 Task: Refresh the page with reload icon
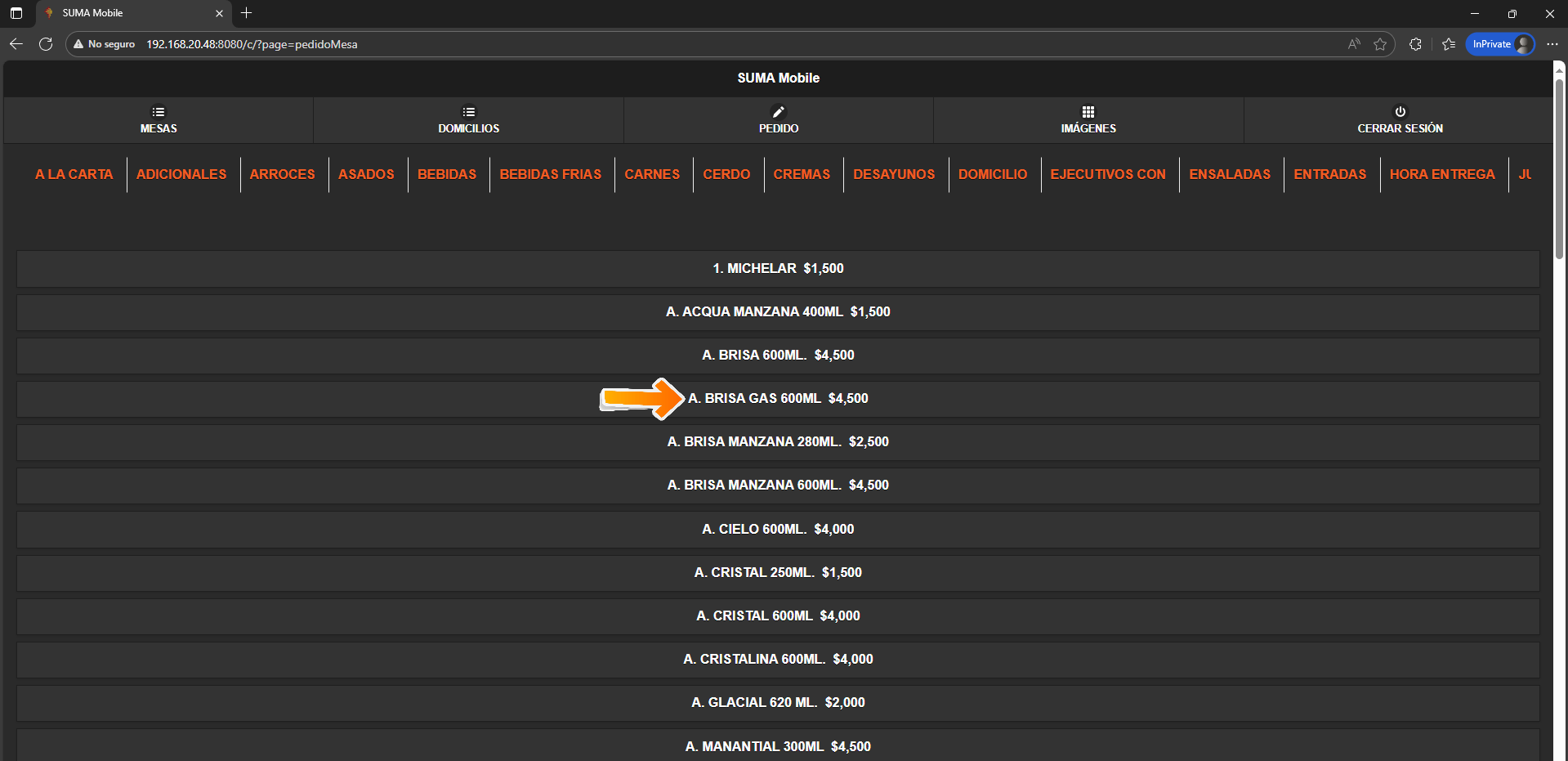point(46,44)
